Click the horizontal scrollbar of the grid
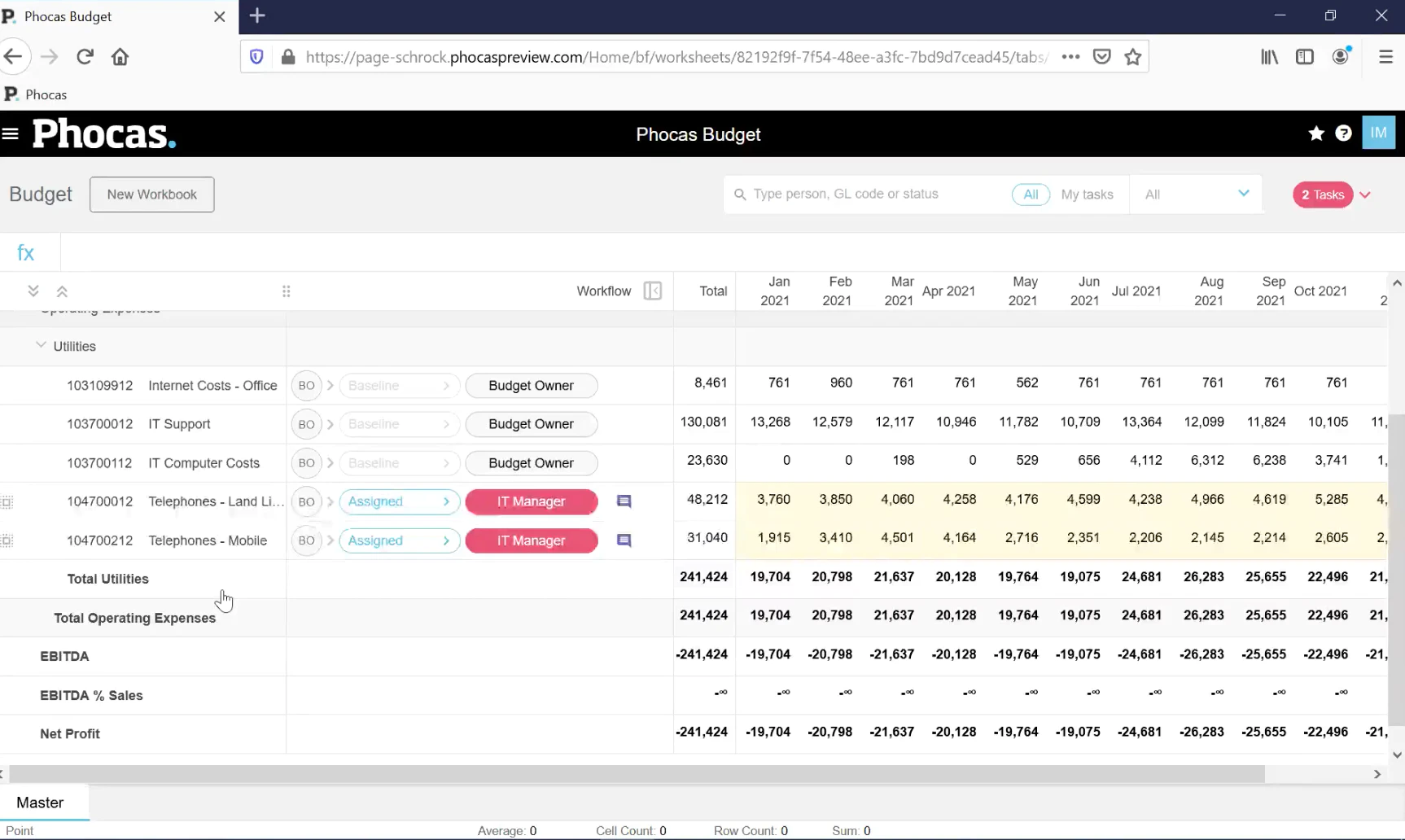The height and width of the screenshot is (840, 1405). pyautogui.click(x=637, y=774)
